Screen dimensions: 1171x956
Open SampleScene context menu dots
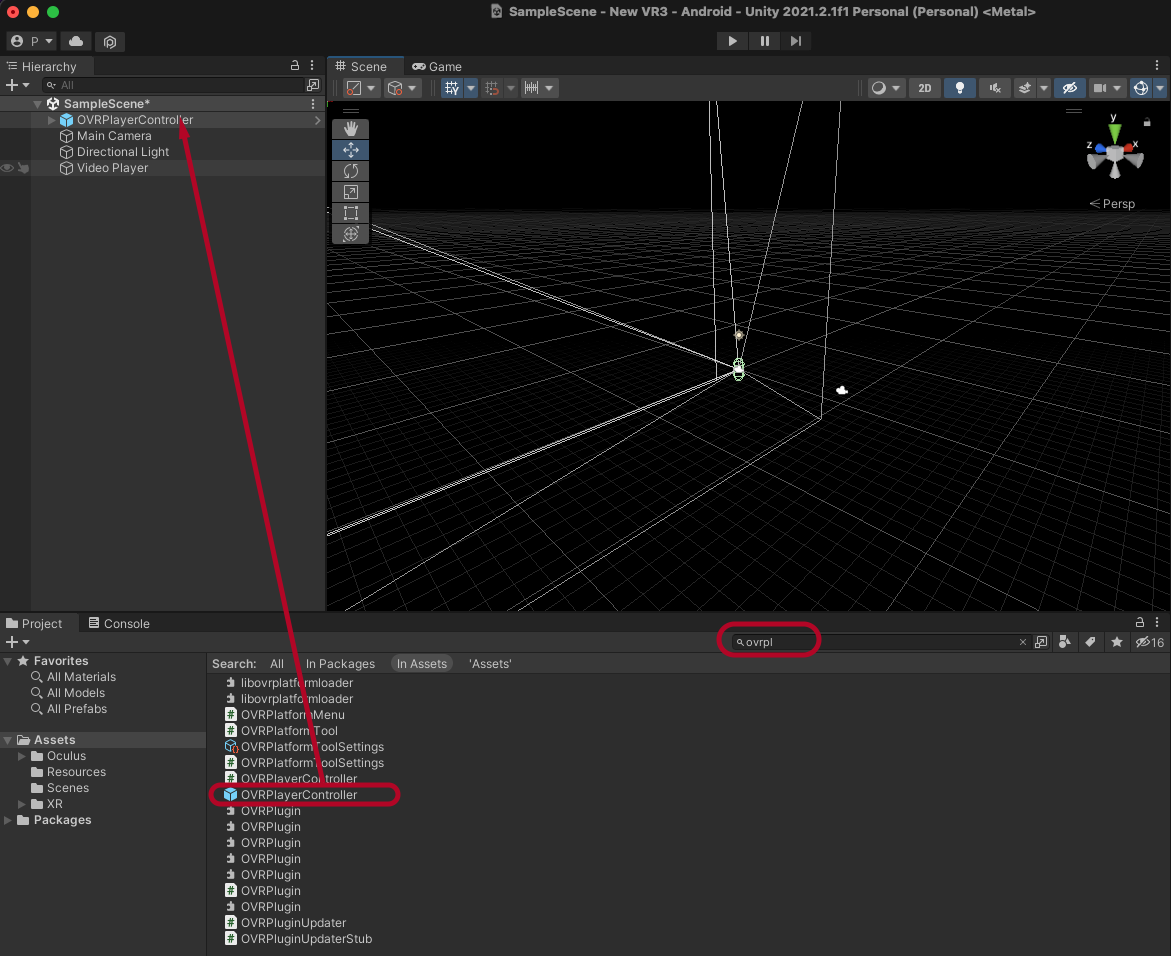coord(313,104)
